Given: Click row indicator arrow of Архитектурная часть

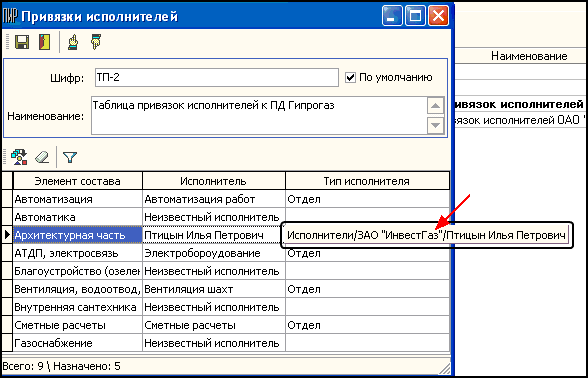Looking at the screenshot, I should (8, 235).
